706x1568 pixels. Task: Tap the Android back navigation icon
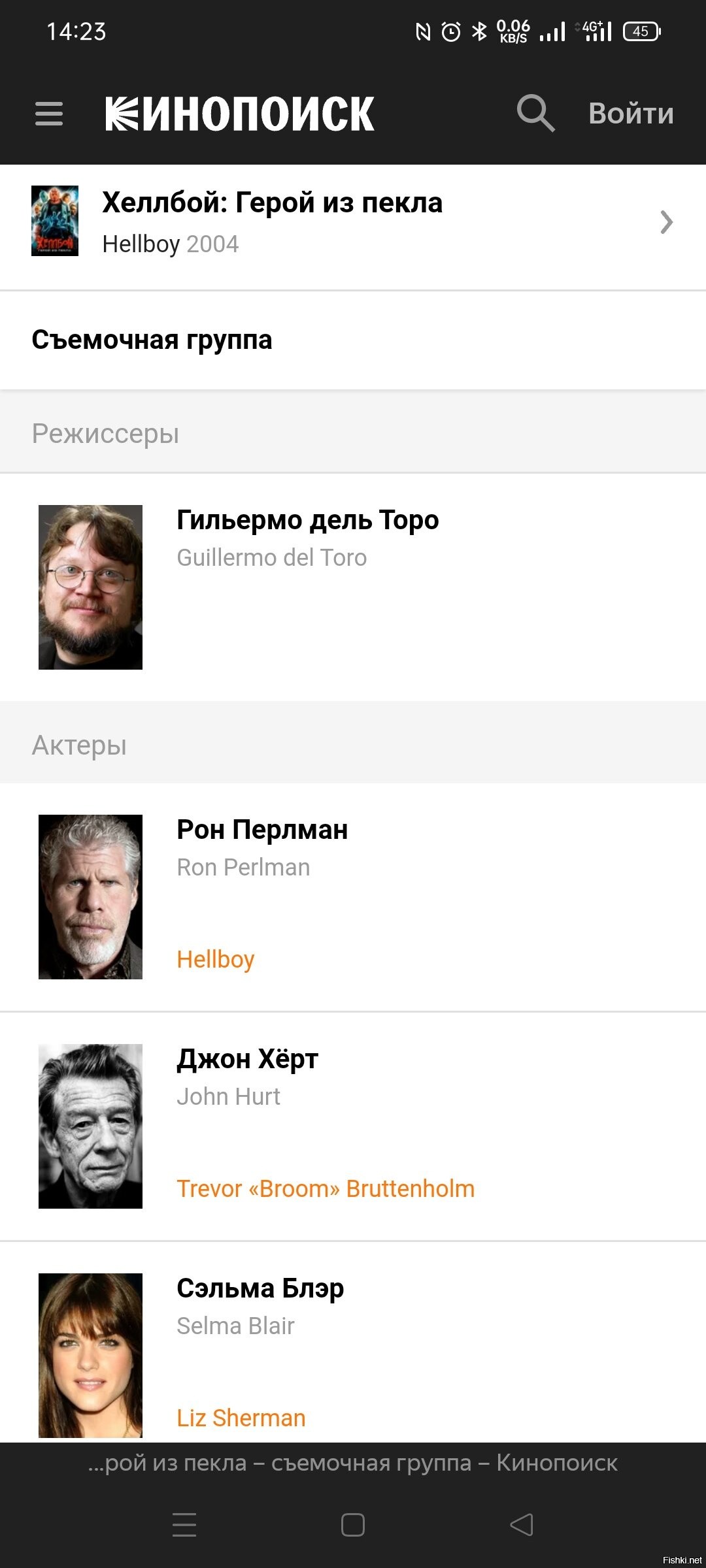coord(521,1525)
